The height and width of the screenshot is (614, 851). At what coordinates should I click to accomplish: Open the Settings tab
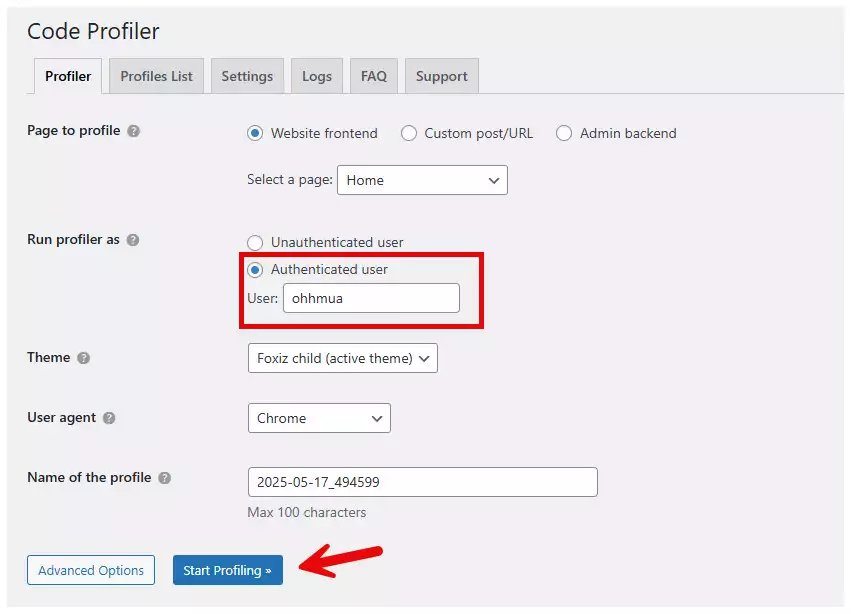[247, 76]
